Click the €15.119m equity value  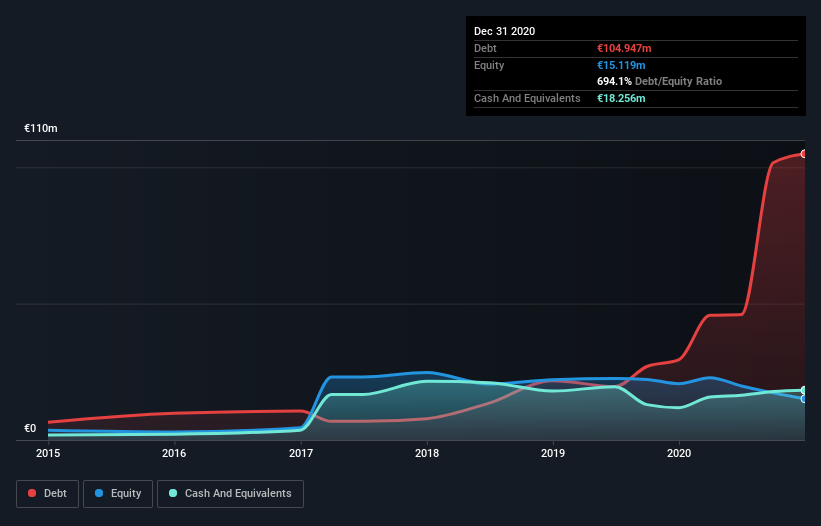(621, 65)
